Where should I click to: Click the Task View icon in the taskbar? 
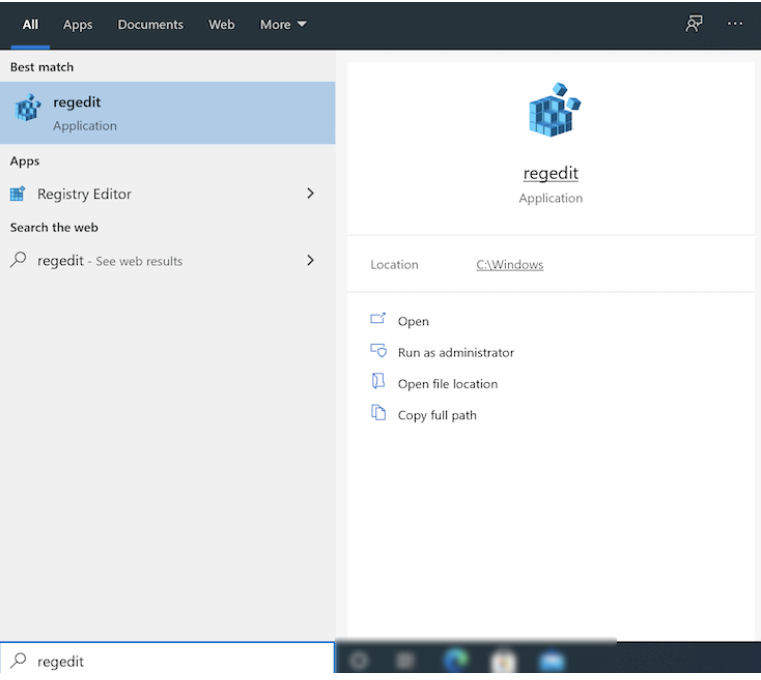[x=405, y=661]
